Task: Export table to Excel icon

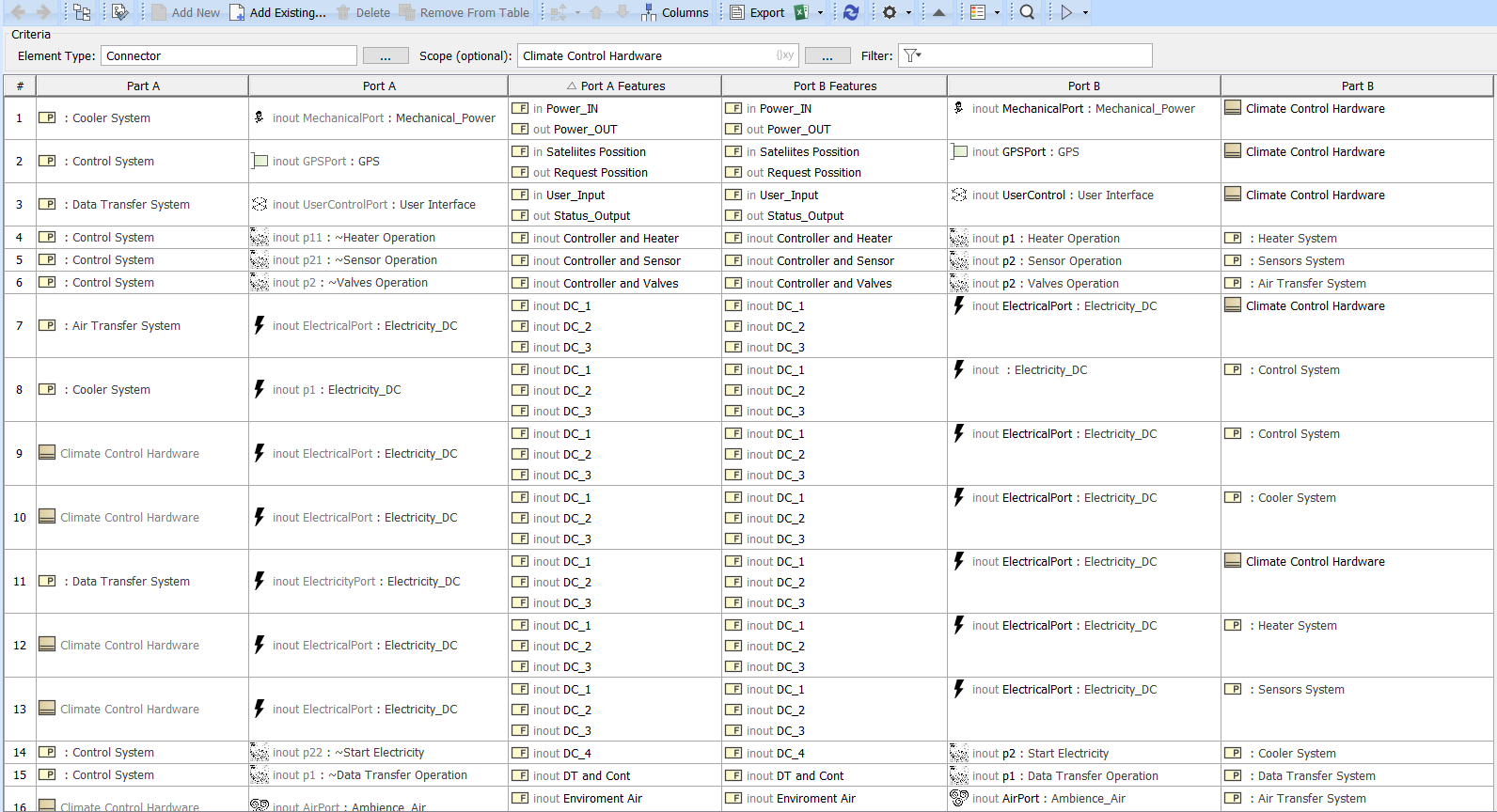Action: click(x=801, y=12)
